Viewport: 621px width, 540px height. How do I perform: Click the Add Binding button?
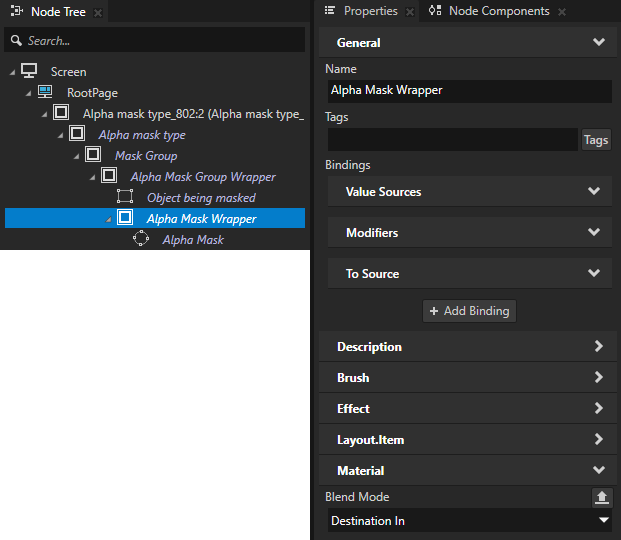[x=469, y=311]
